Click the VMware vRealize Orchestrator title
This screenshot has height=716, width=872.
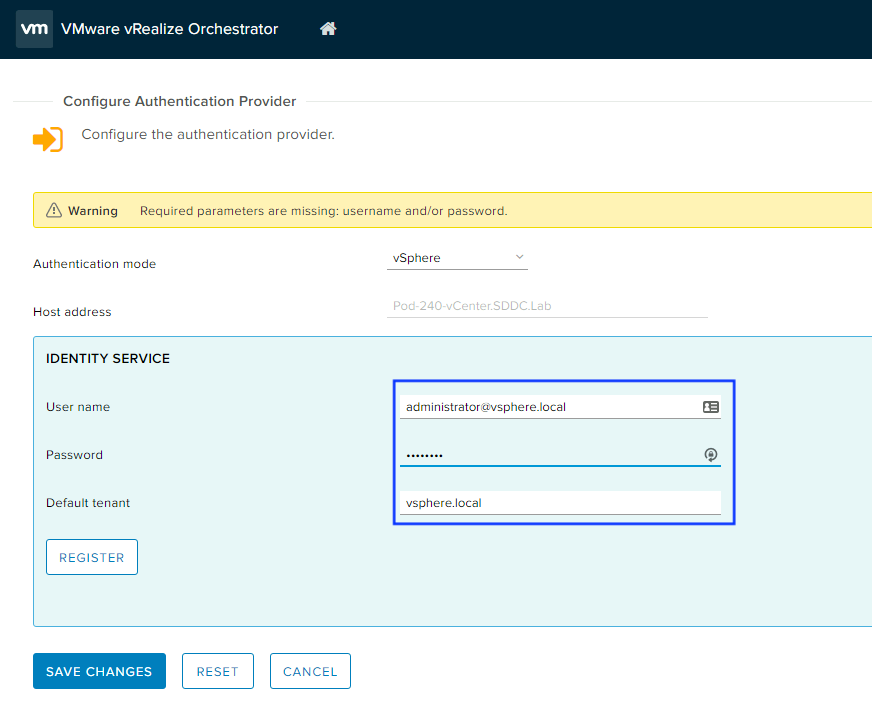[x=170, y=29]
